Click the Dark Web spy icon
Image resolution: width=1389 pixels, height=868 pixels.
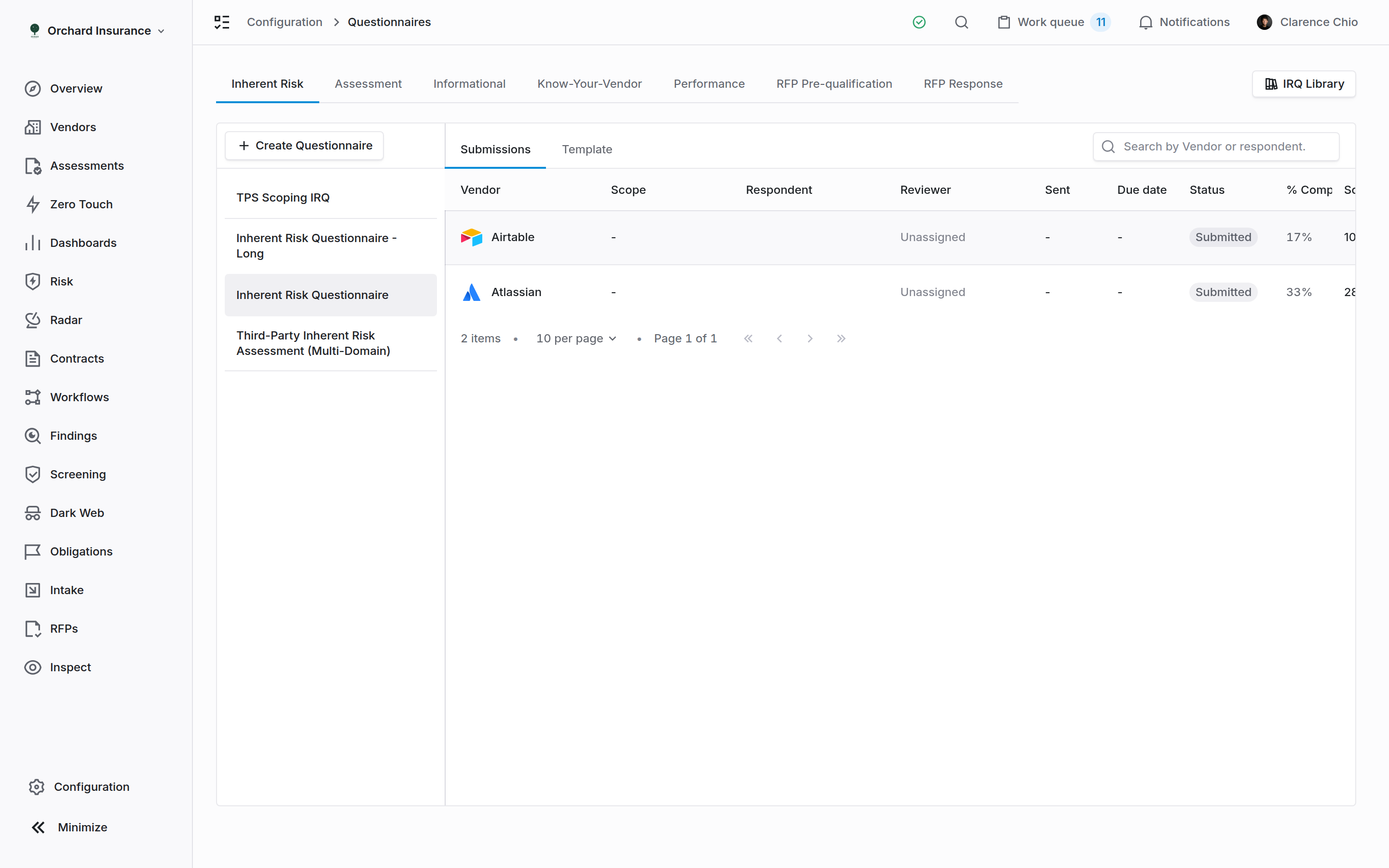(x=33, y=513)
